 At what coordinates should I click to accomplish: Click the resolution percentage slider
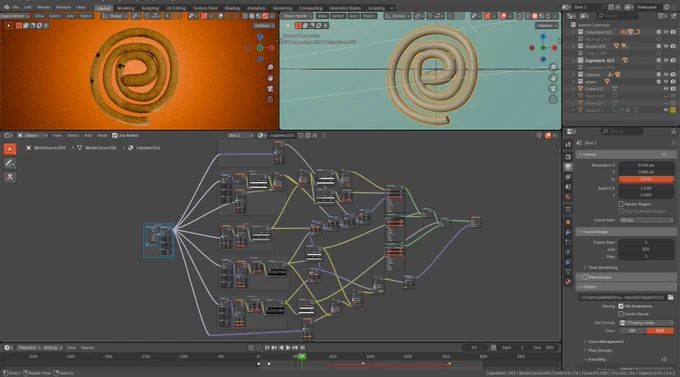coord(646,179)
